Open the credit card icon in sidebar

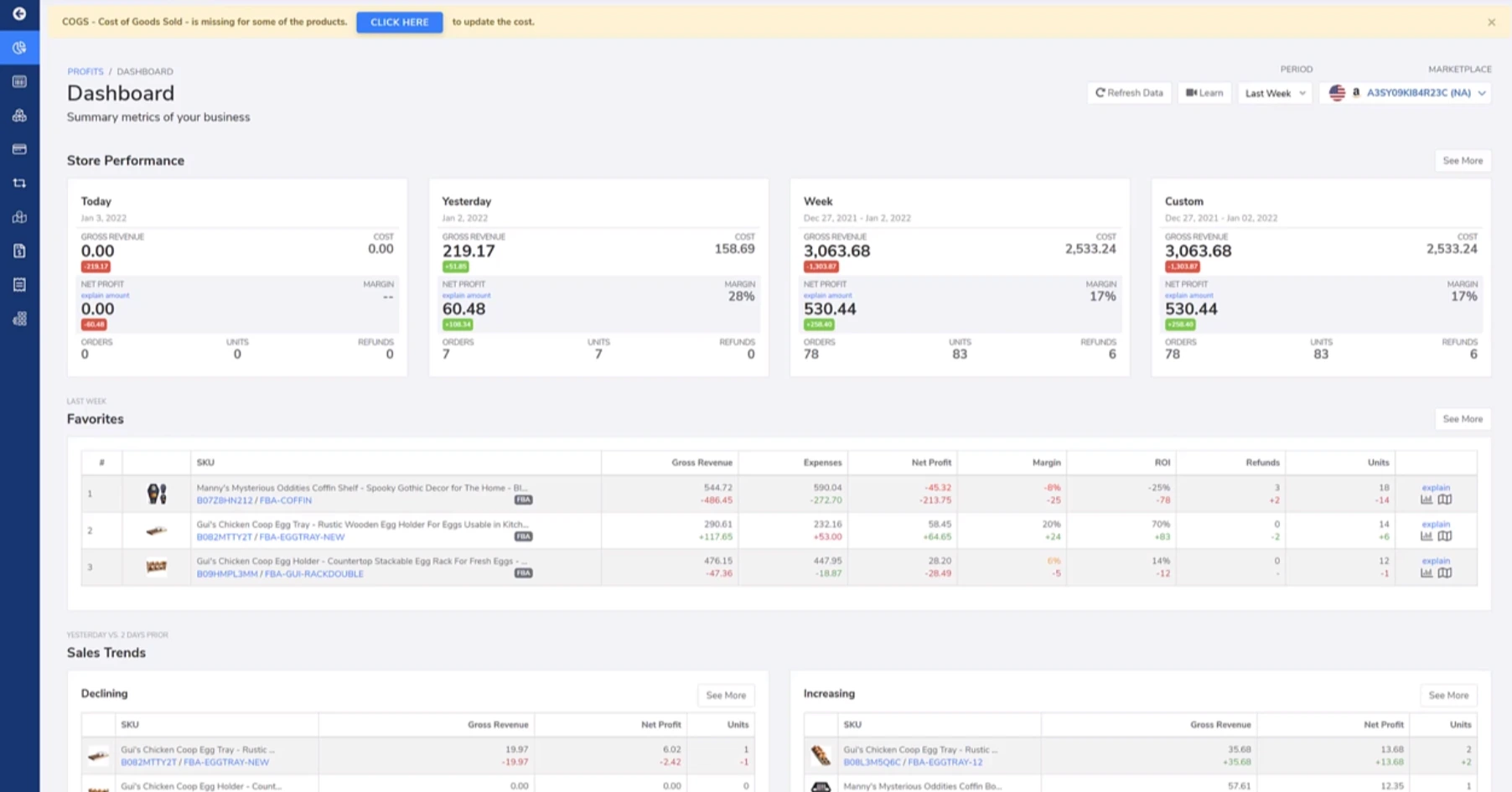(19, 149)
